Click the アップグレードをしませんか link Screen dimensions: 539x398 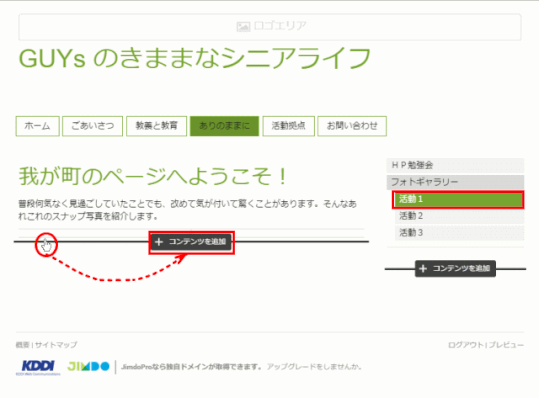pos(314,367)
